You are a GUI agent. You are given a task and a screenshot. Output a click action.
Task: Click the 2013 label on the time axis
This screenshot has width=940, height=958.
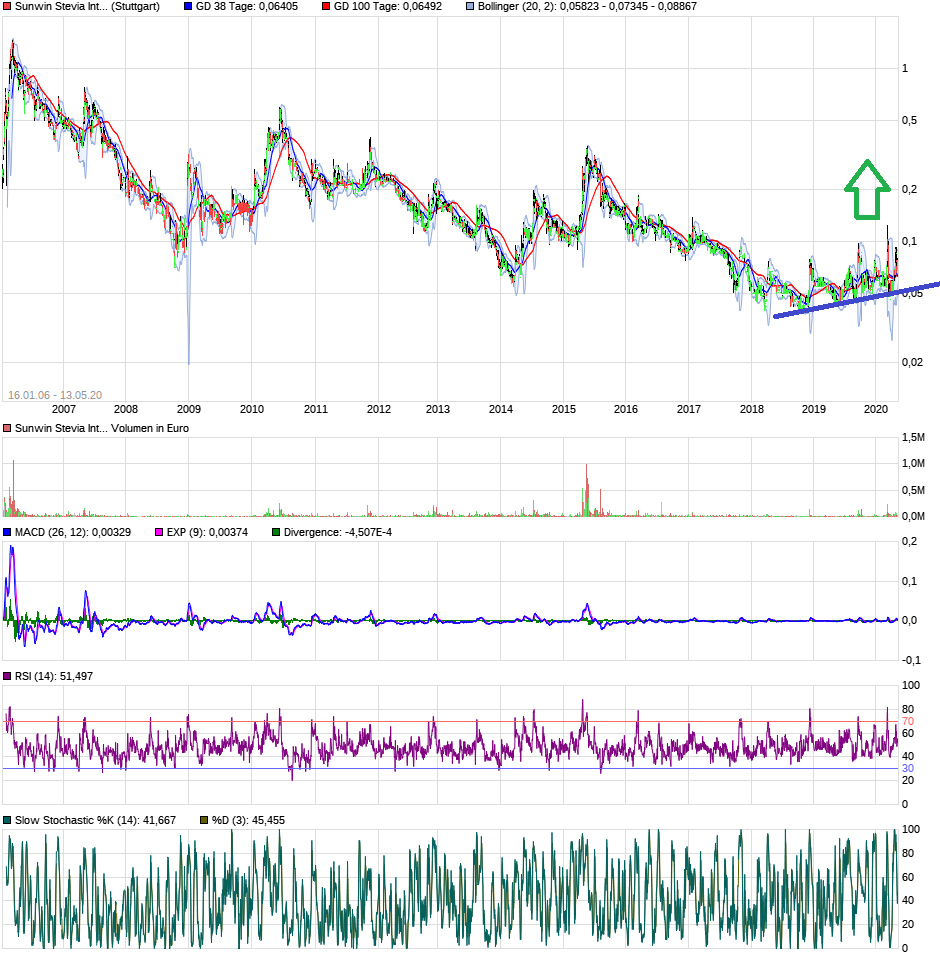click(438, 409)
